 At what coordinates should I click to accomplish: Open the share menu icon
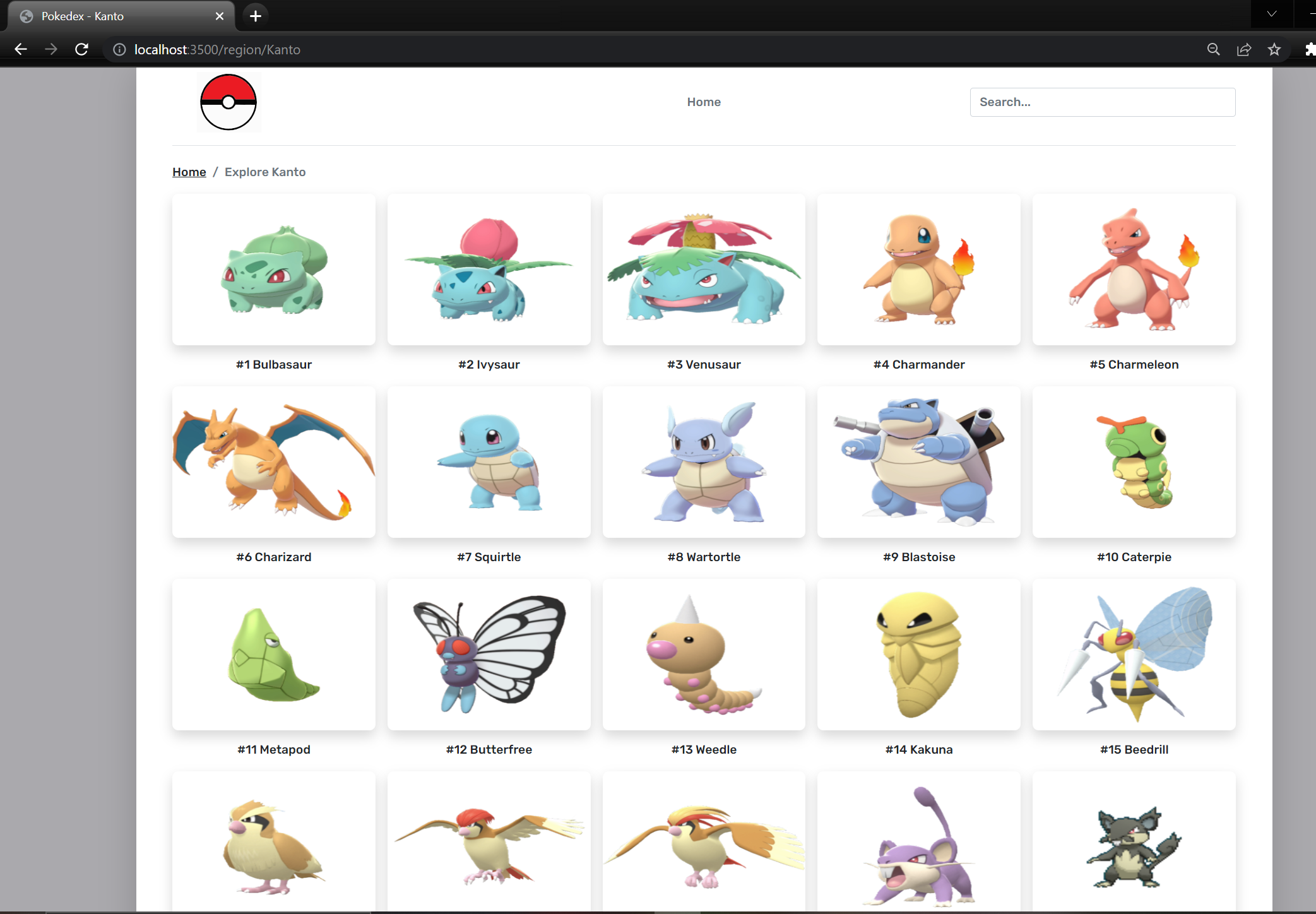(1243, 49)
